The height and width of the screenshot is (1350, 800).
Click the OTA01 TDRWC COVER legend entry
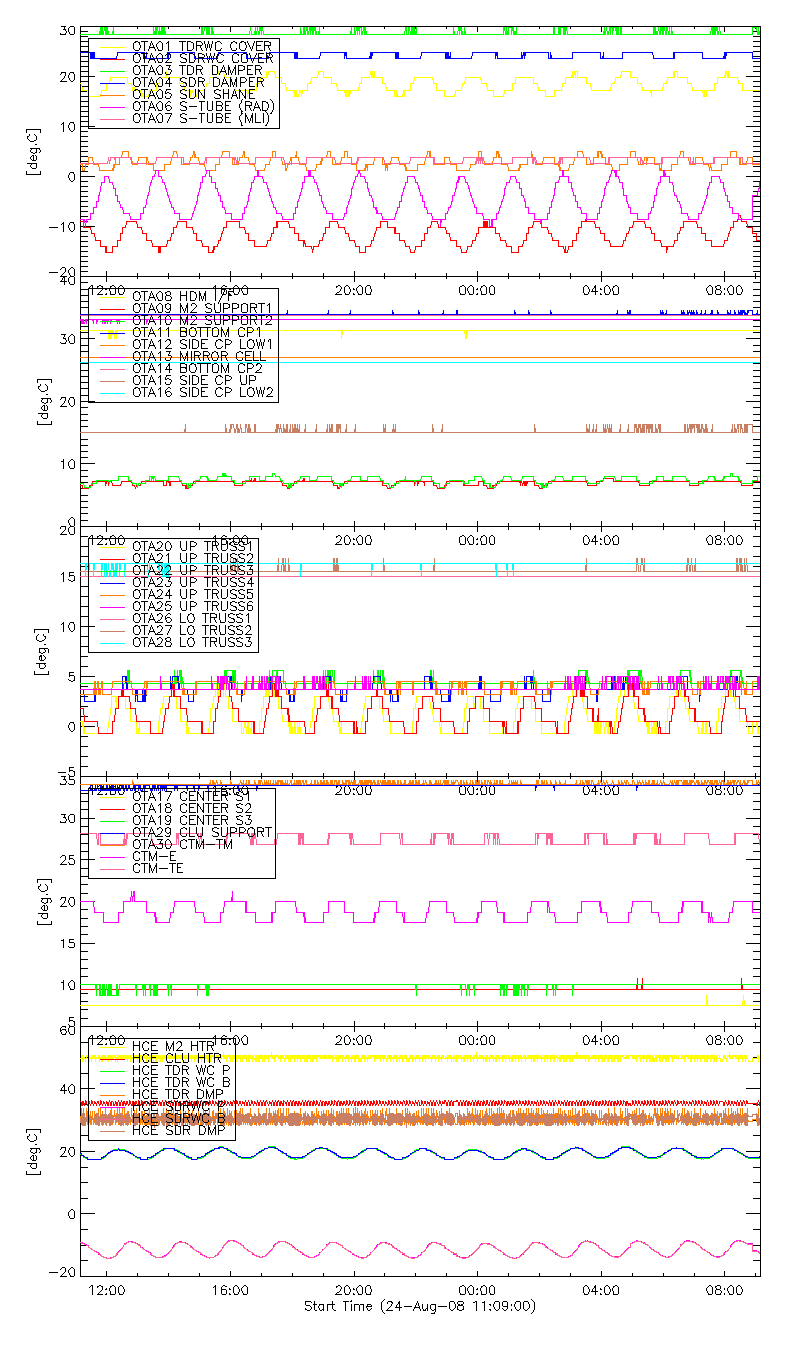(x=203, y=46)
